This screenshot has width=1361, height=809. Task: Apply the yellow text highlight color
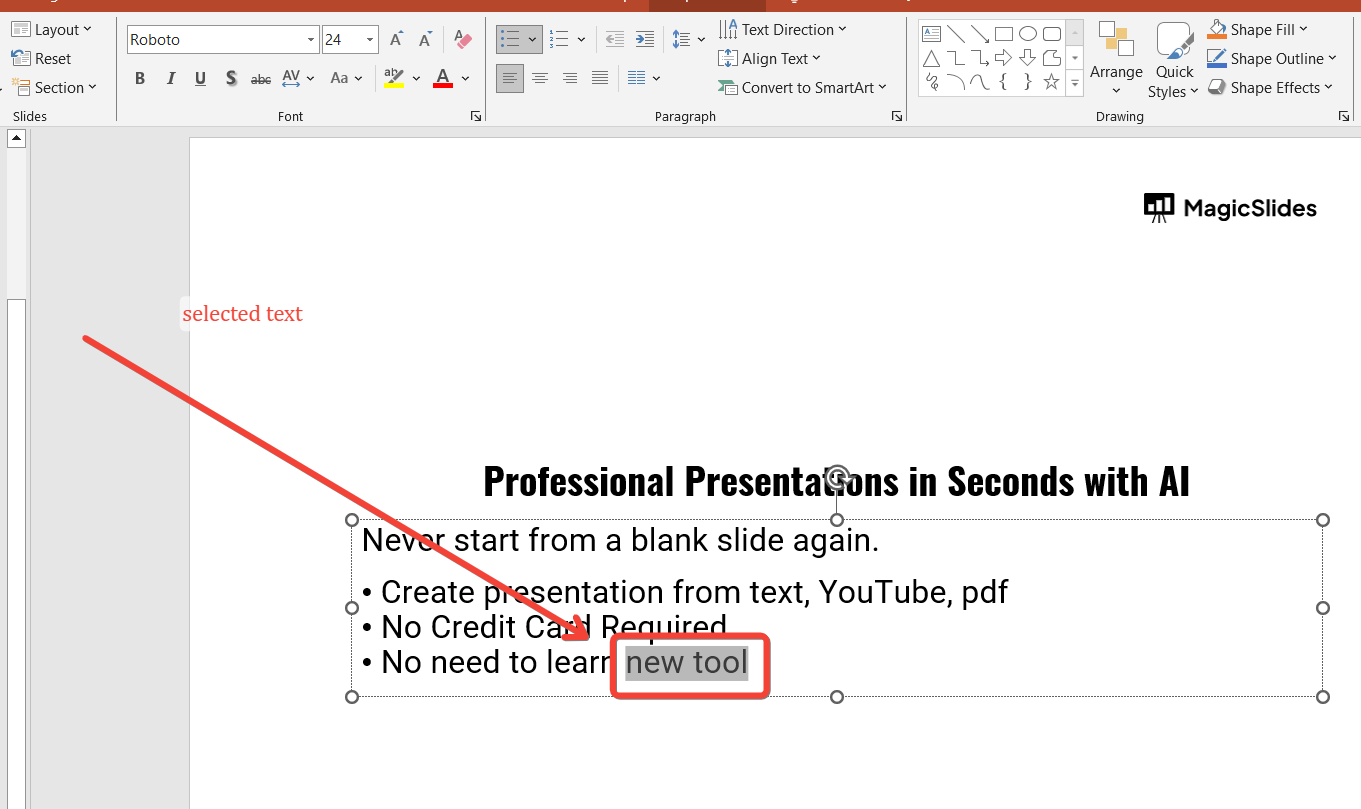tap(393, 78)
